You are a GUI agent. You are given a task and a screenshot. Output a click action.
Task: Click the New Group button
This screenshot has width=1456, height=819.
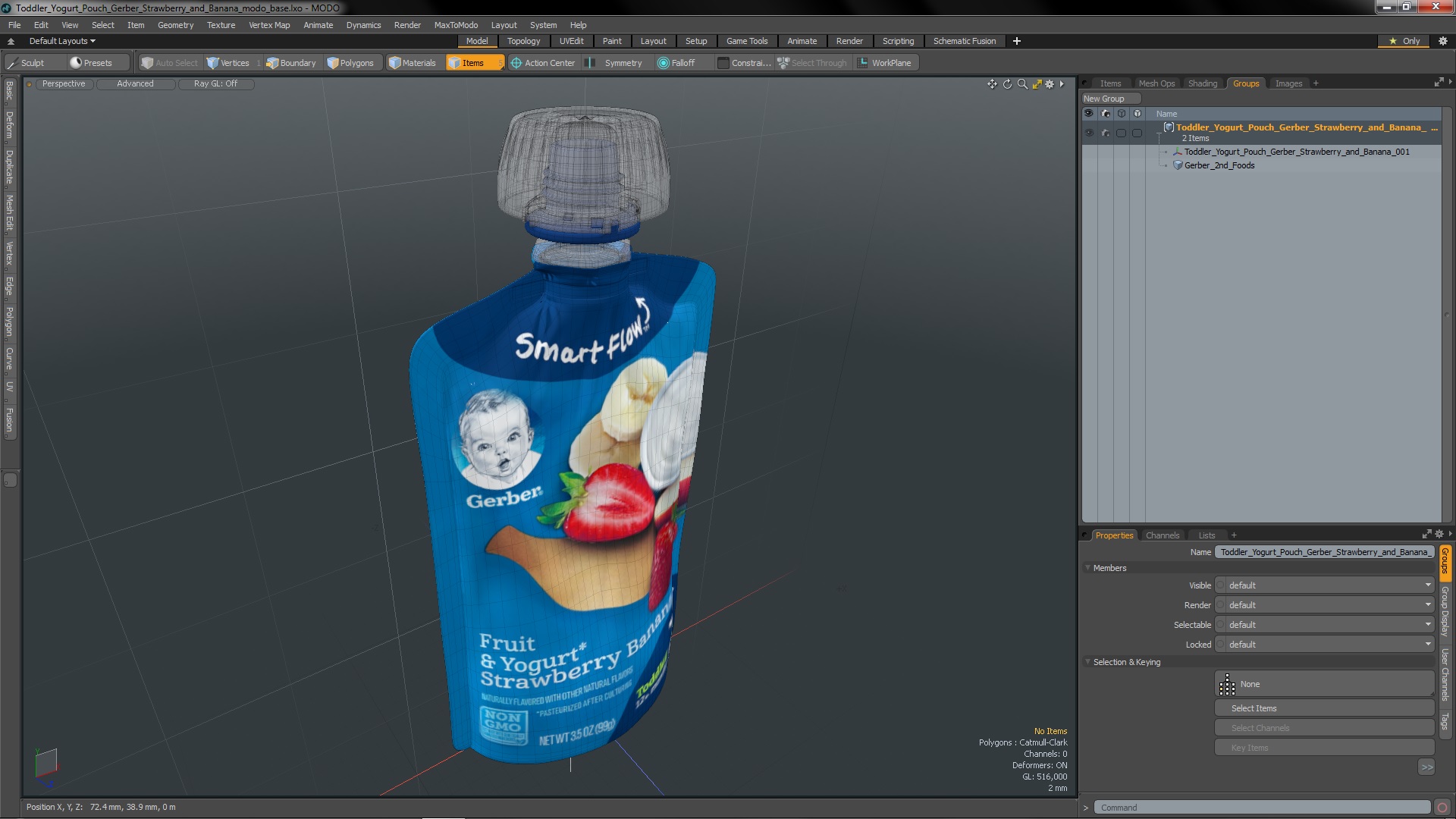tap(1111, 99)
